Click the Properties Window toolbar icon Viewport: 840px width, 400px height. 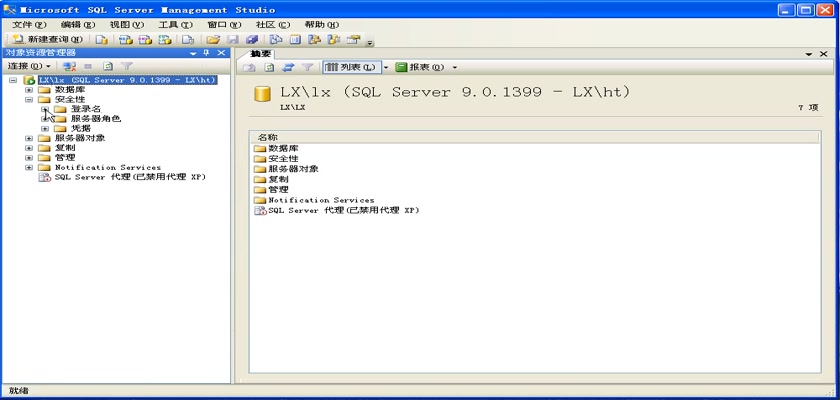pos(353,40)
